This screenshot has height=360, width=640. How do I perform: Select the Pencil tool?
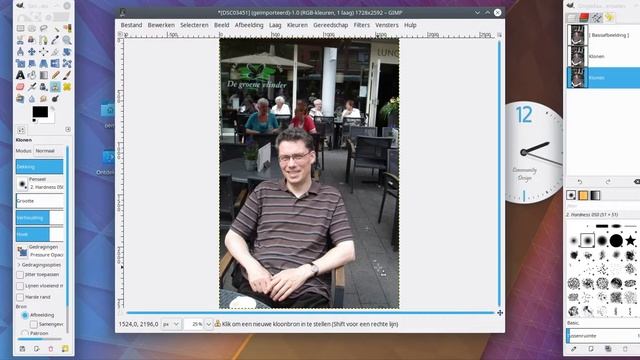(56, 75)
